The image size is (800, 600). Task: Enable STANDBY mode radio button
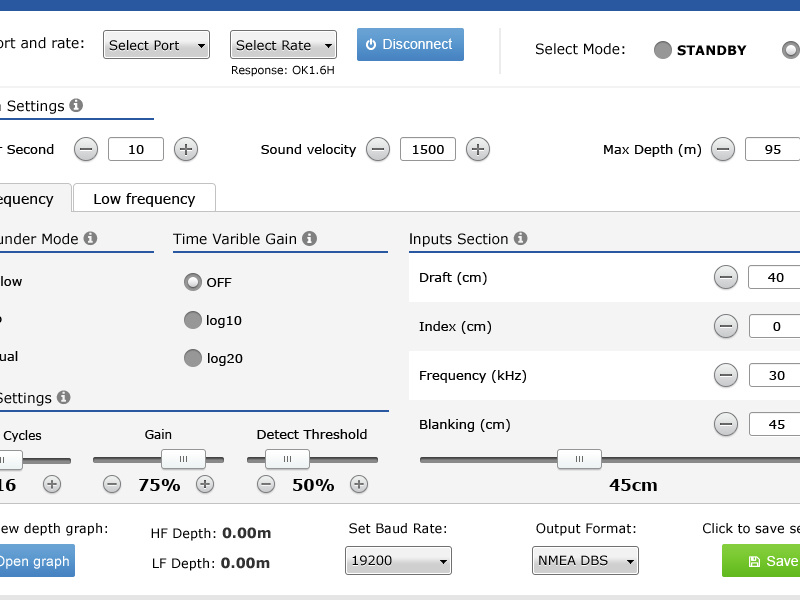click(663, 50)
